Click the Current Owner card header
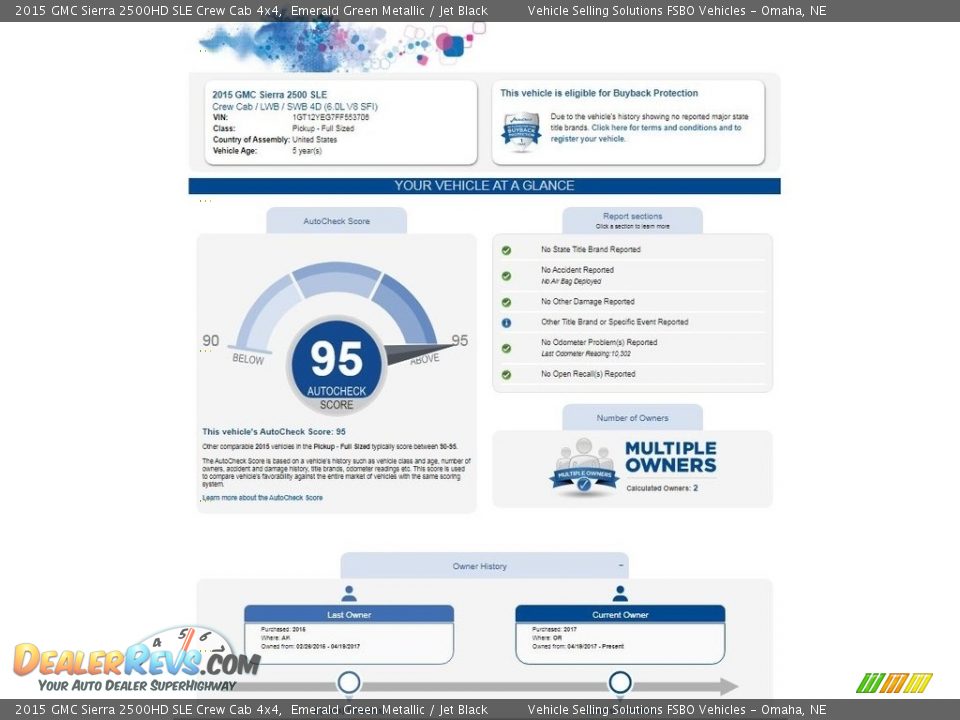 [x=620, y=614]
